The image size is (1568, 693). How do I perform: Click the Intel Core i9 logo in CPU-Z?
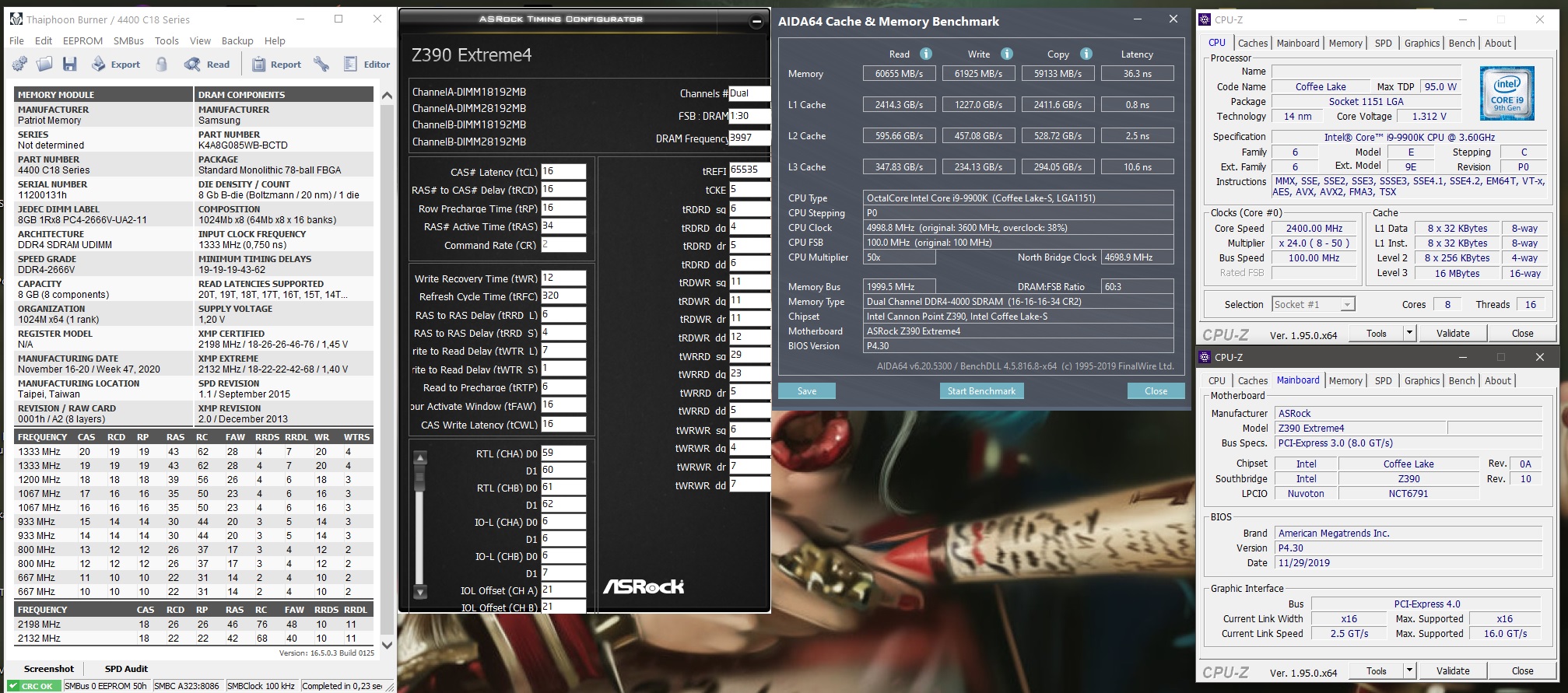click(1507, 93)
